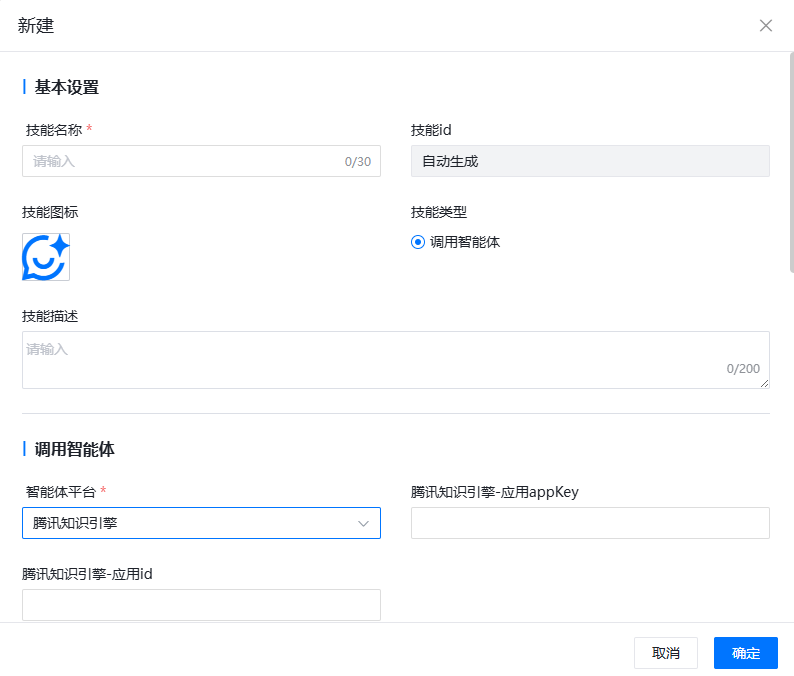Focus the 技能名称 input field
Screen dimensions: 794x676
tap(180, 161)
